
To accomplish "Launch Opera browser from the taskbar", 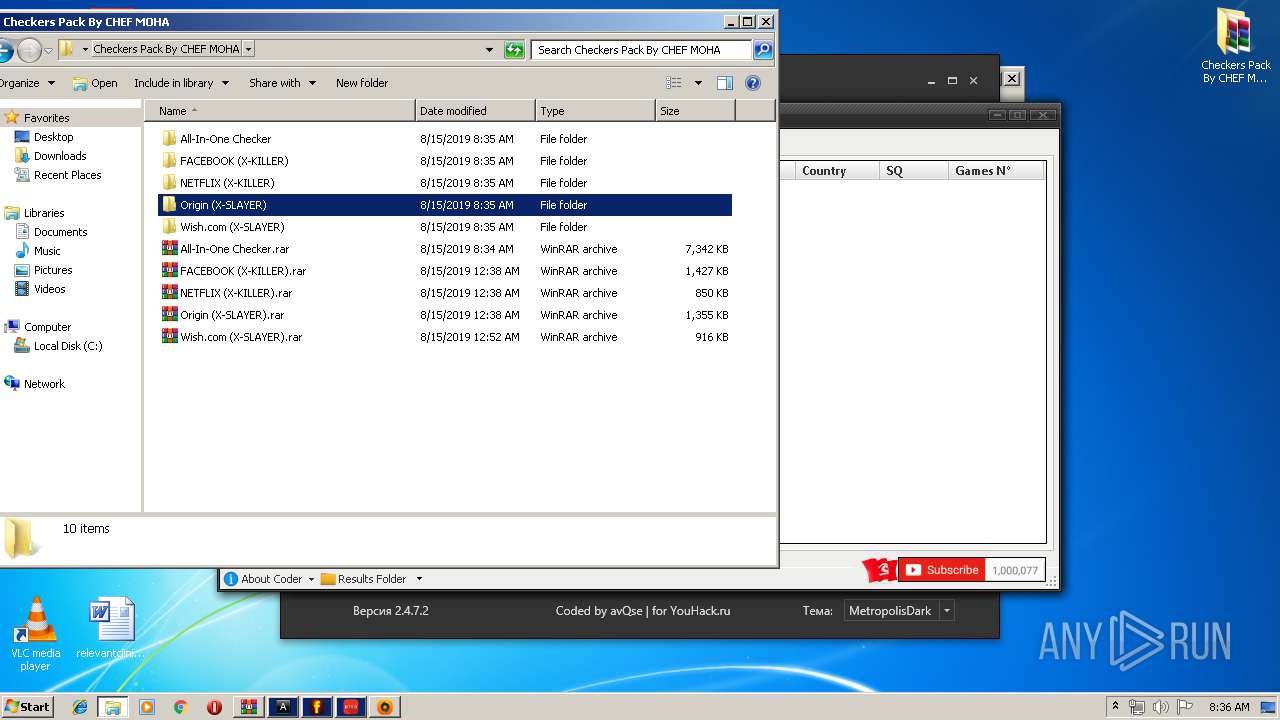I will point(214,707).
